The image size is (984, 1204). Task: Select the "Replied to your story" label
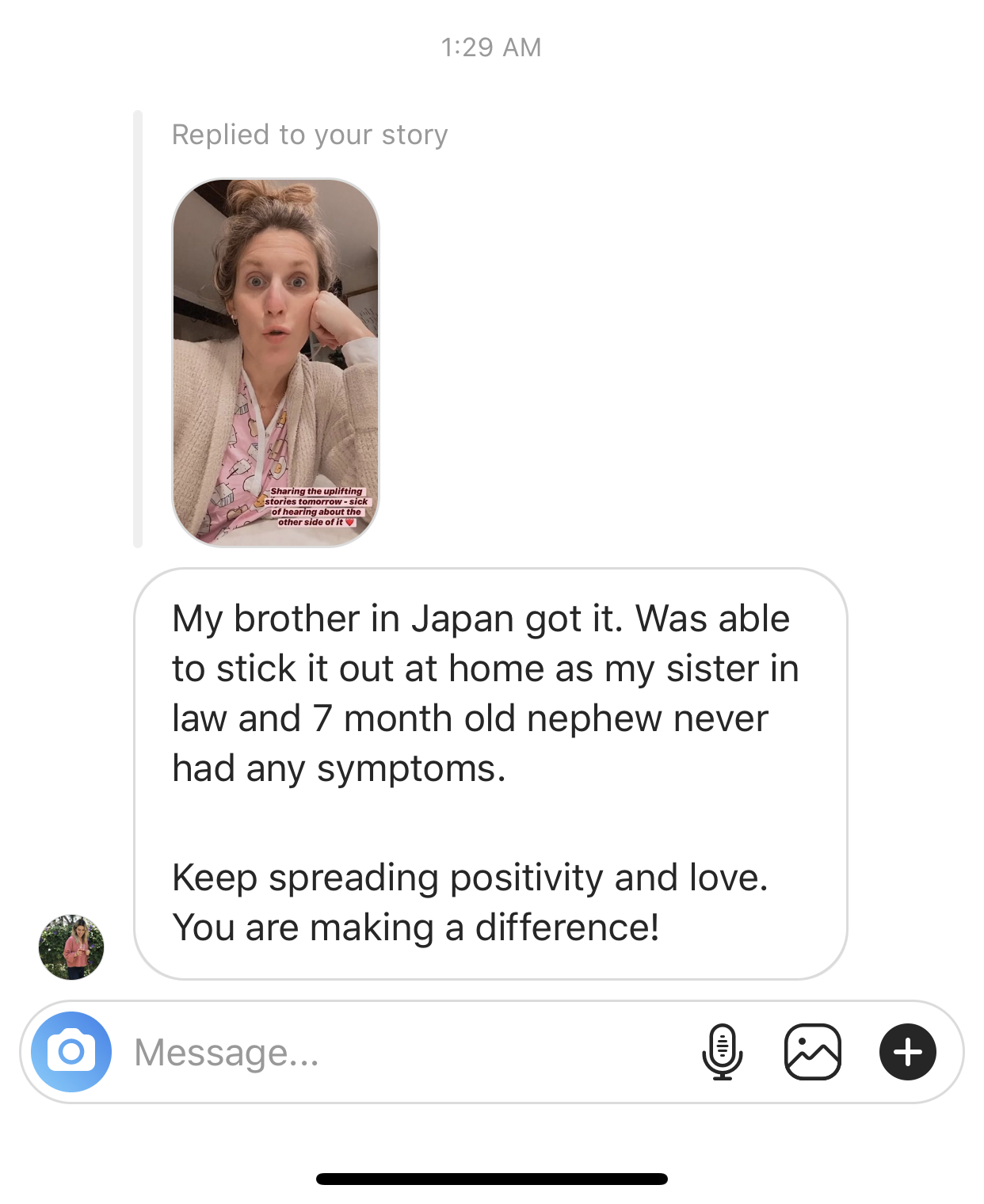coord(310,135)
